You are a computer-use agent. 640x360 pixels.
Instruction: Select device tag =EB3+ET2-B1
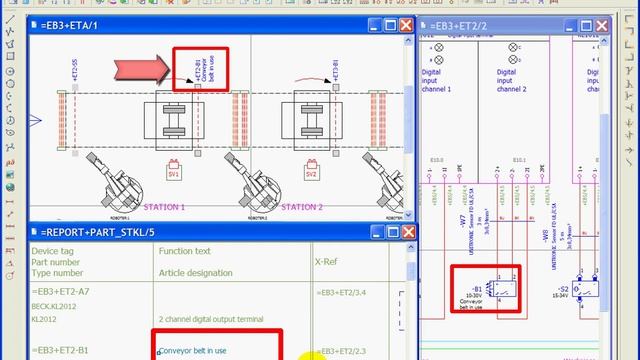click(x=60, y=351)
